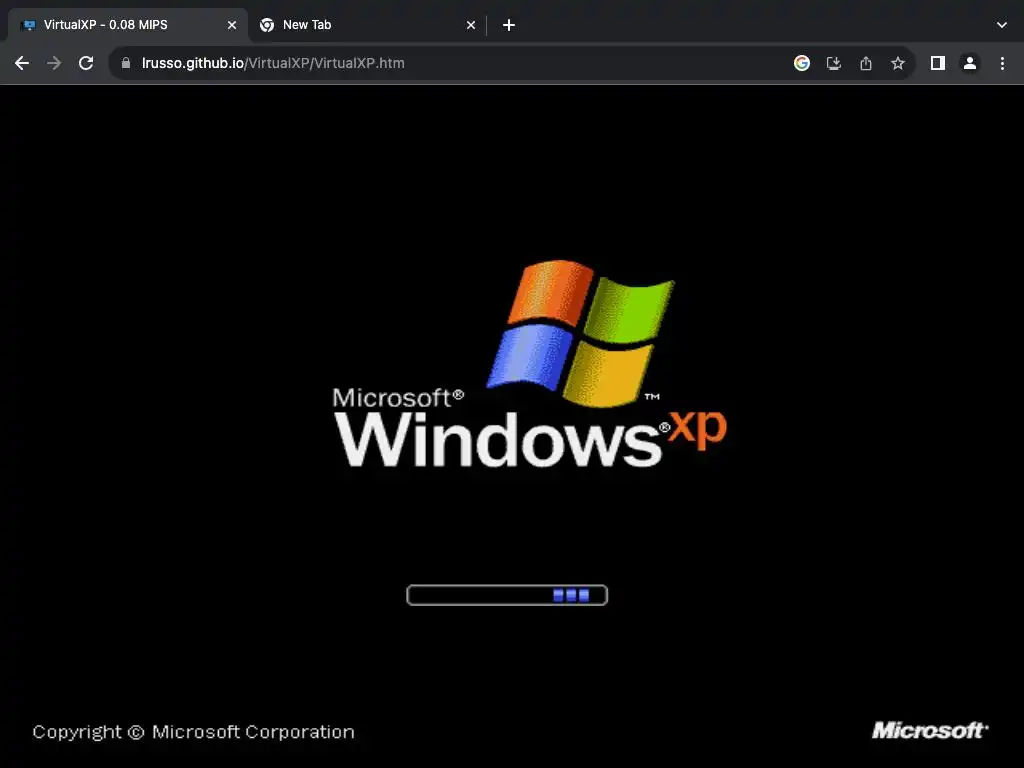Image resolution: width=1024 pixels, height=768 pixels.
Task: Expand the tab search chevron
Action: click(1002, 25)
